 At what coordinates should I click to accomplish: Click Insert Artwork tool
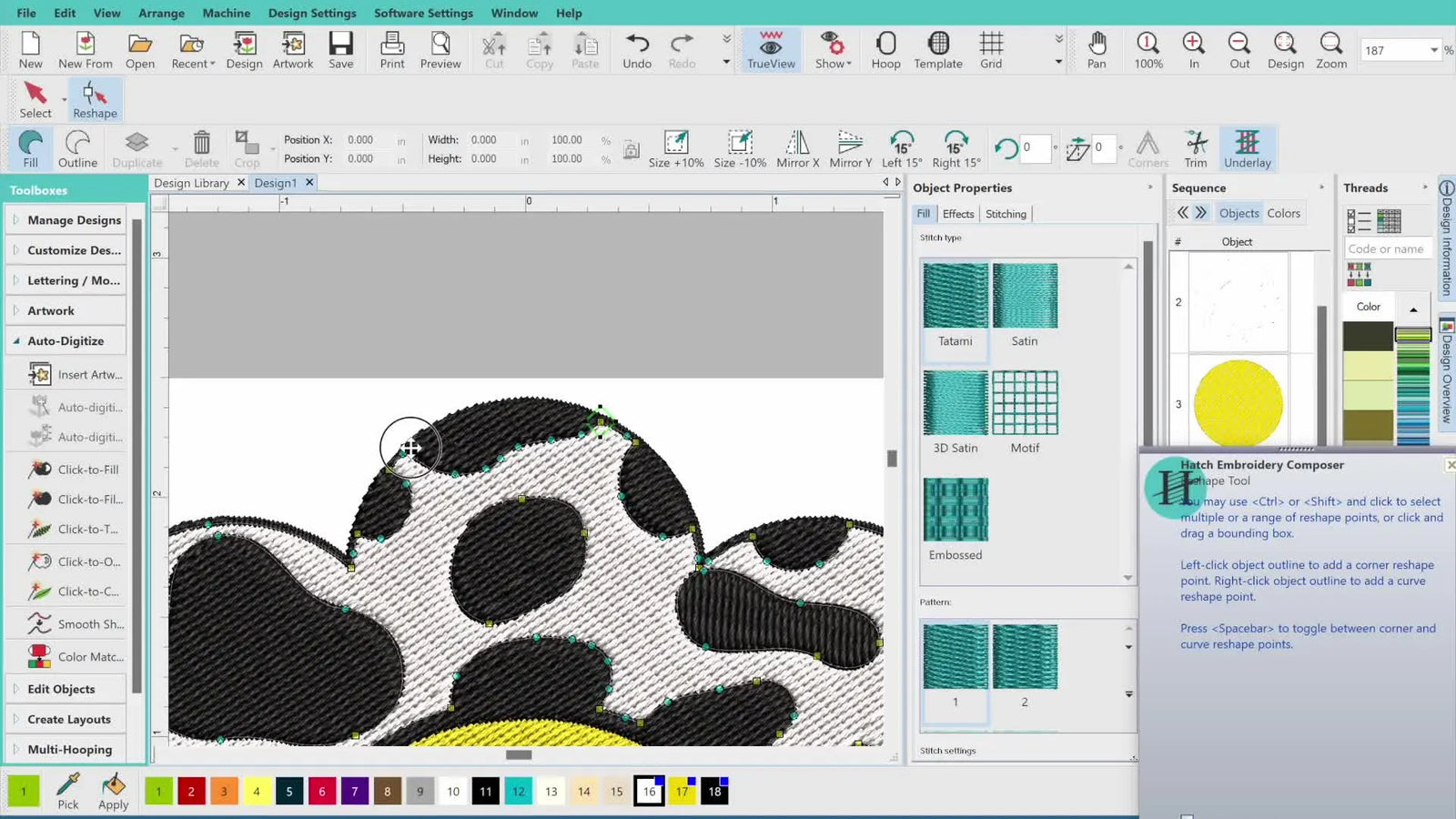tap(76, 374)
